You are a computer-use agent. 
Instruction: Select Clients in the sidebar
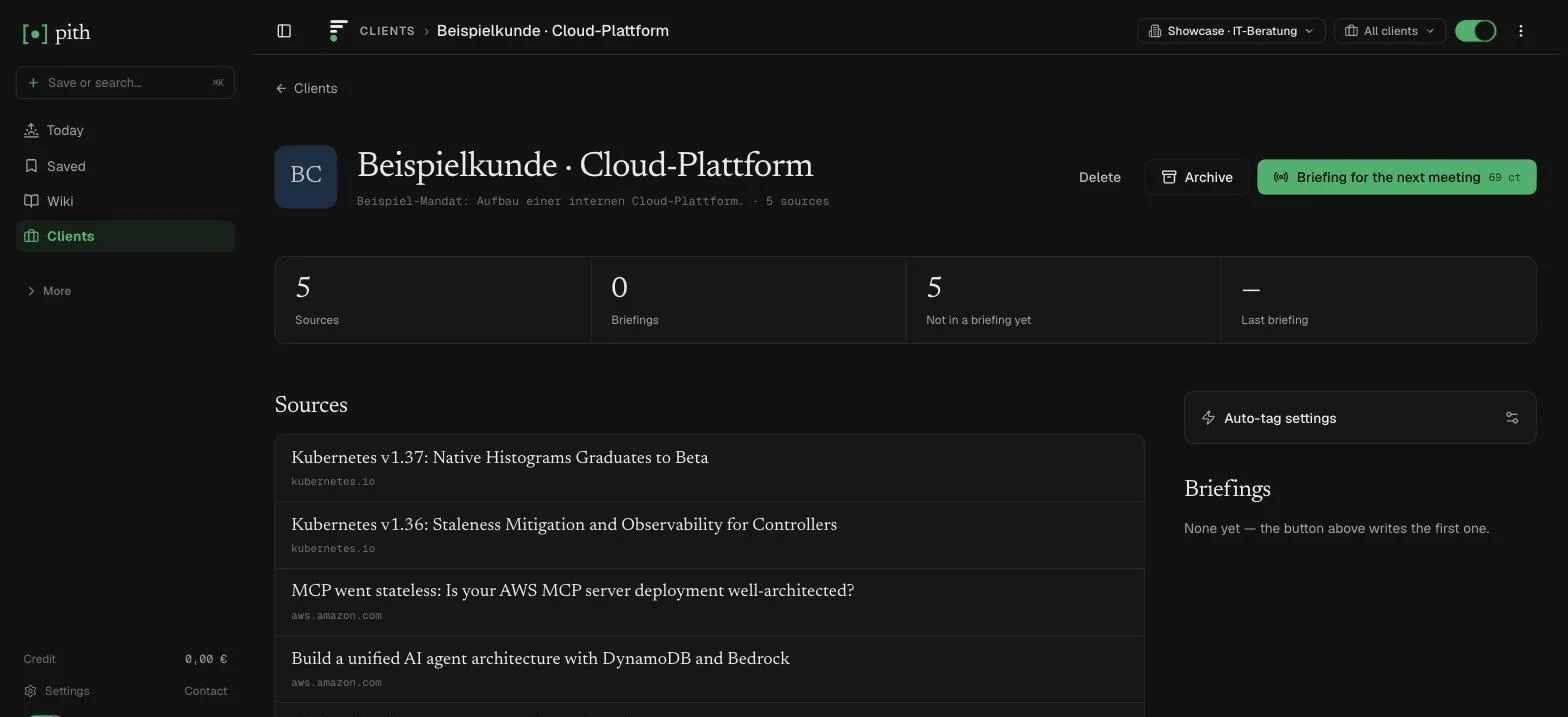pyautogui.click(x=125, y=236)
